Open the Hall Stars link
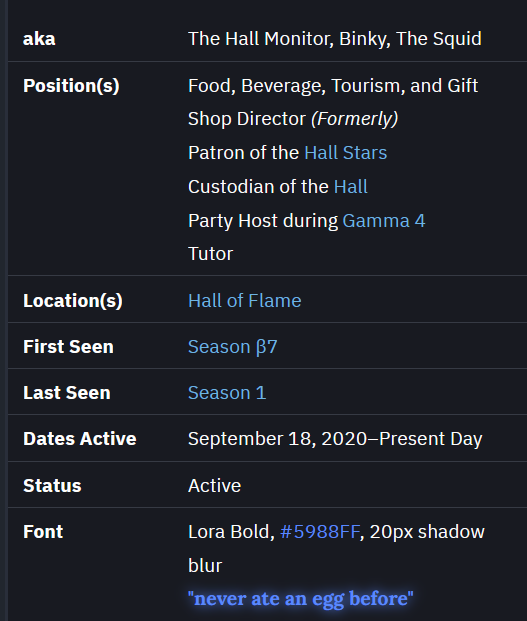 (x=346, y=153)
